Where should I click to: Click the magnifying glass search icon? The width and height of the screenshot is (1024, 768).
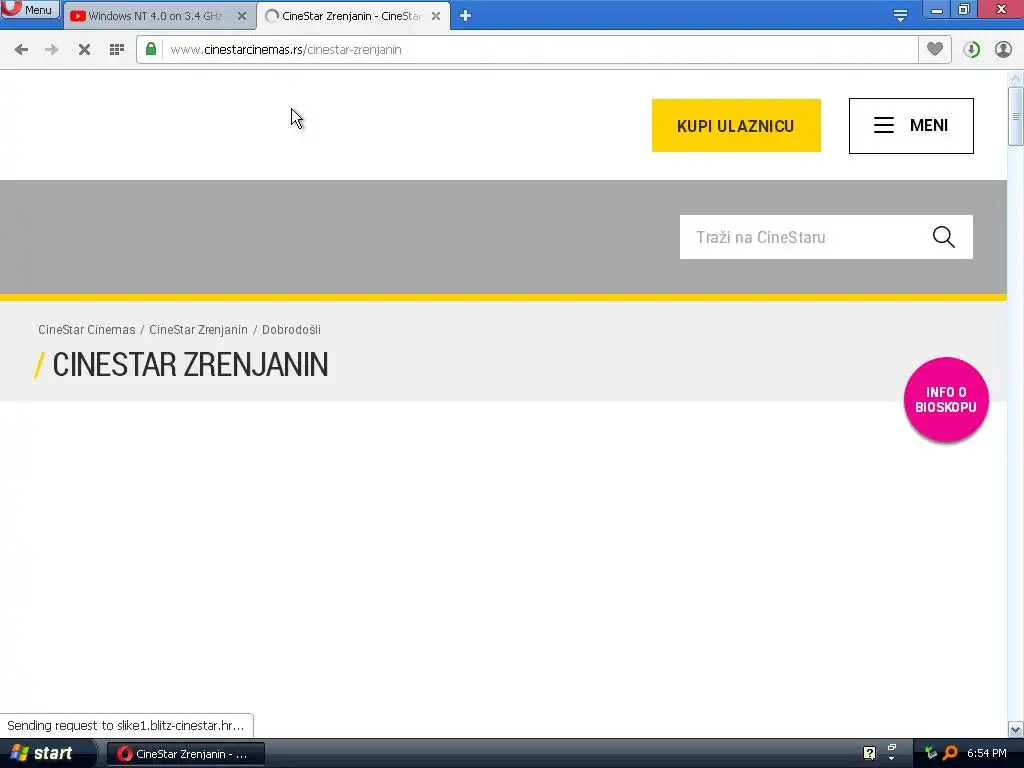(x=944, y=237)
